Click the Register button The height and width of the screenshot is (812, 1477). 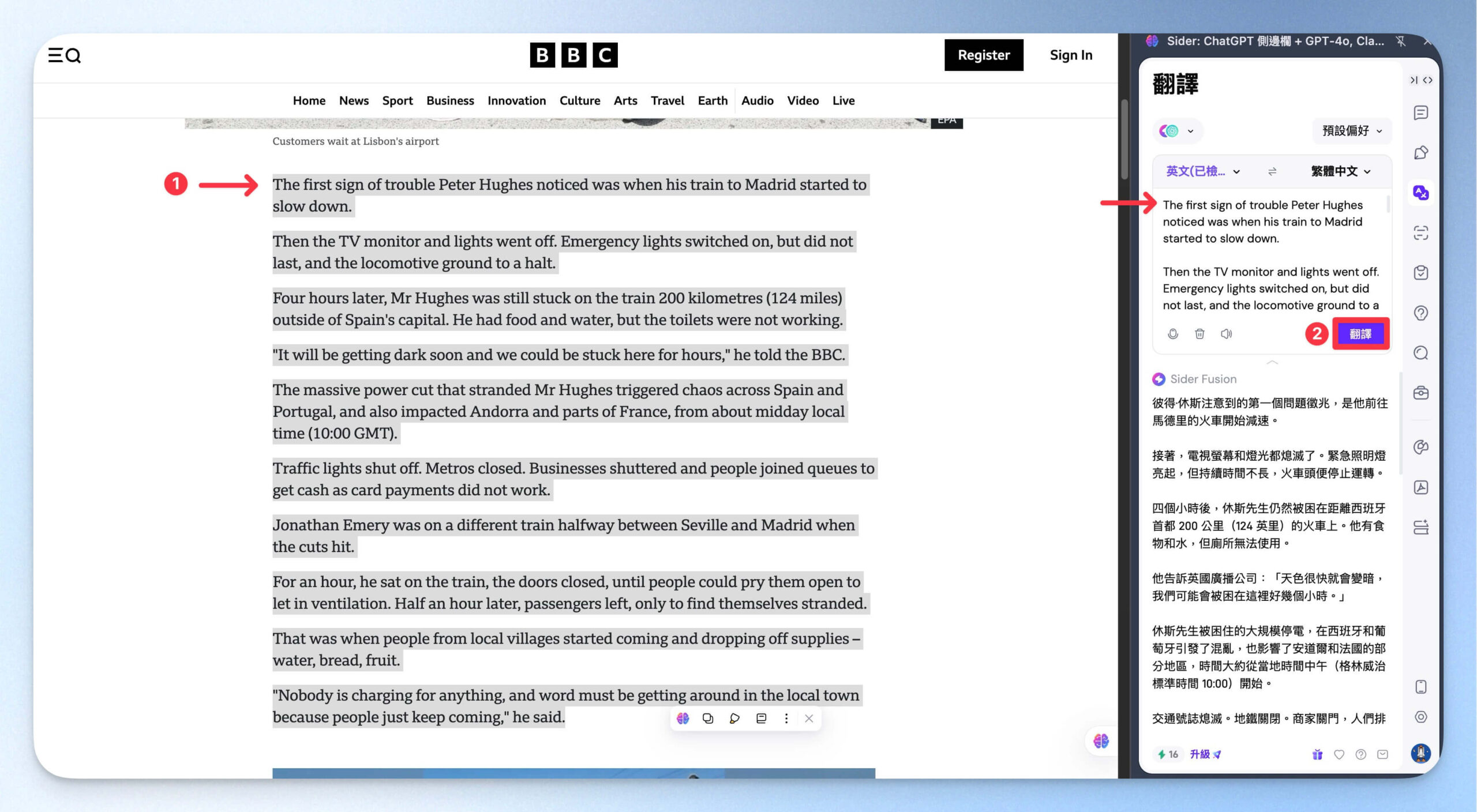pos(983,55)
